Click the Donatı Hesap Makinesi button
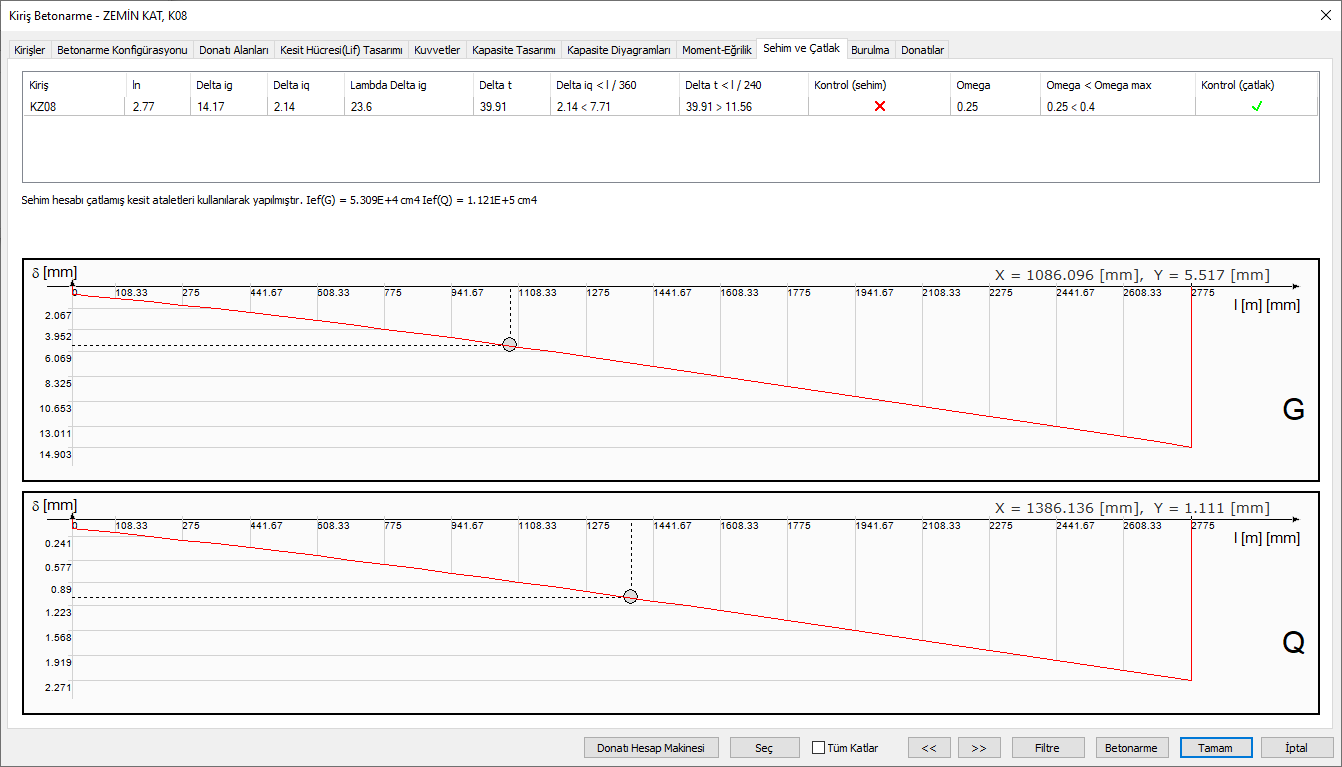Image resolution: width=1342 pixels, height=767 pixels. 651,748
